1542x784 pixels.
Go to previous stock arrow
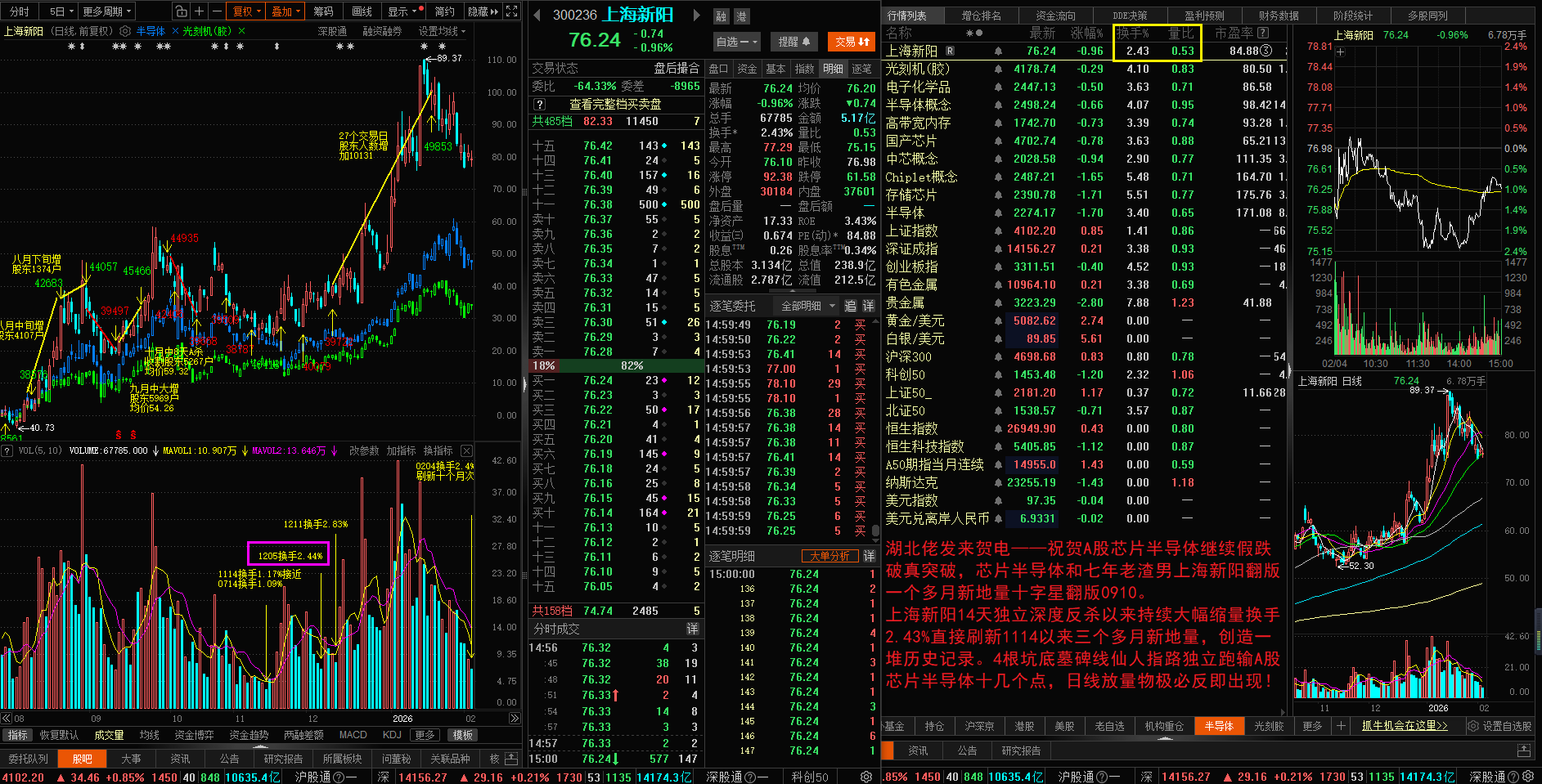pyautogui.click(x=537, y=16)
